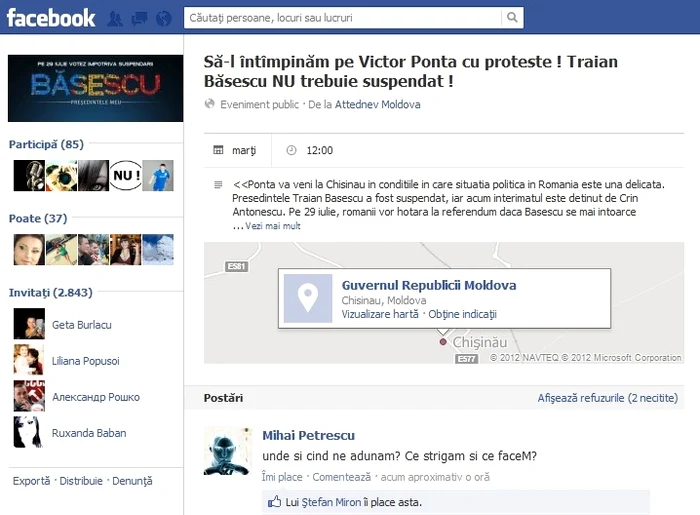Open friend requests icon in top bar
This screenshot has height=515, width=700.
115,19
